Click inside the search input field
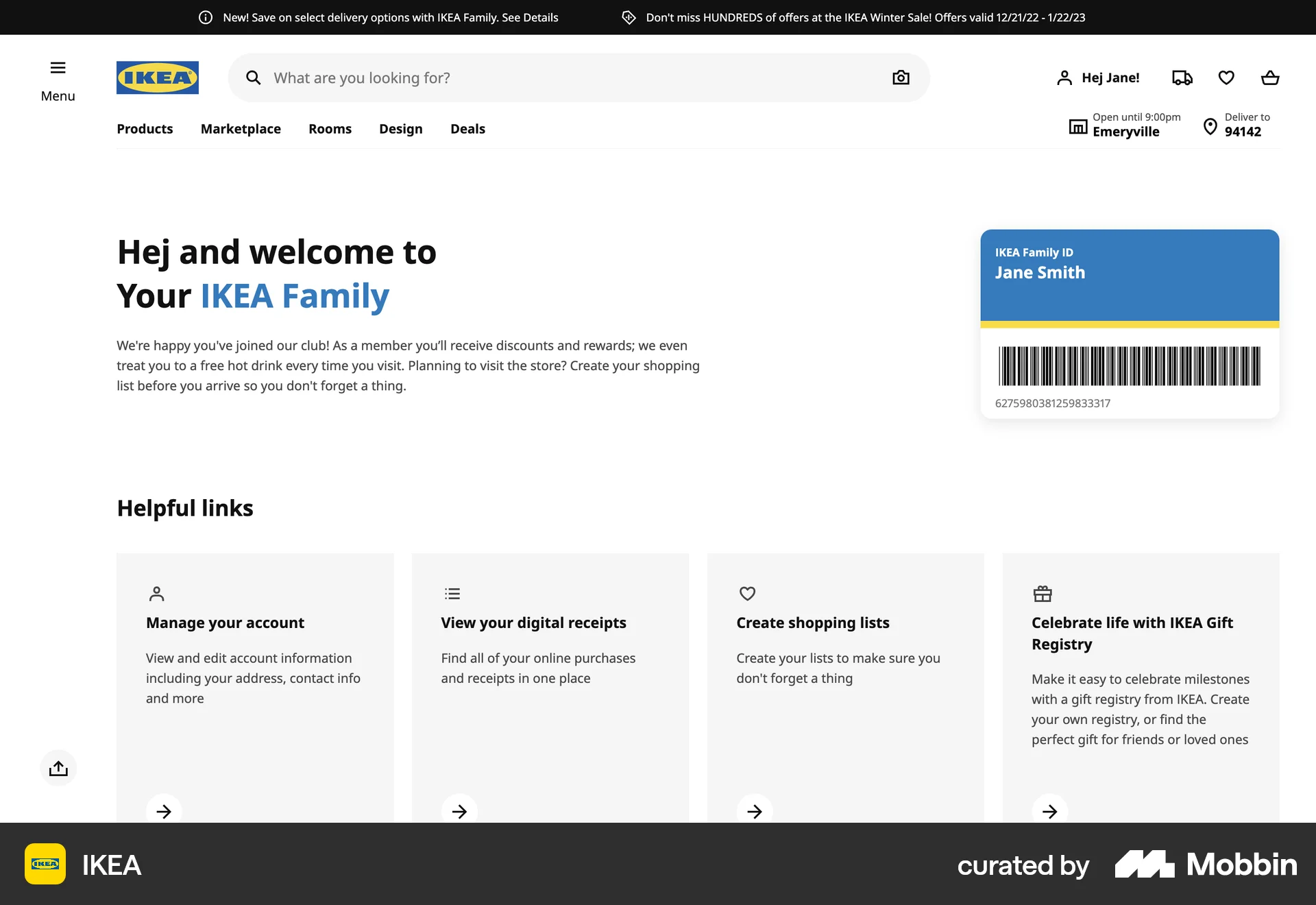 [480, 77]
